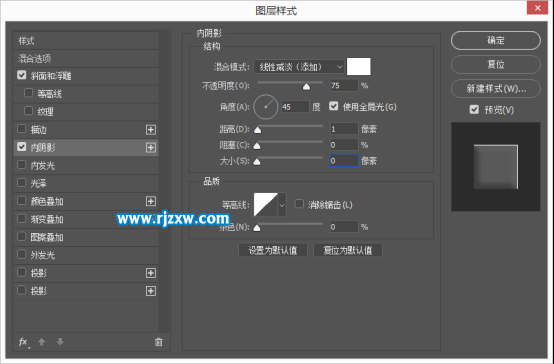Image resolution: width=554 pixels, height=364 pixels.
Task: Open the white shadow color swatch
Action: click(x=359, y=66)
